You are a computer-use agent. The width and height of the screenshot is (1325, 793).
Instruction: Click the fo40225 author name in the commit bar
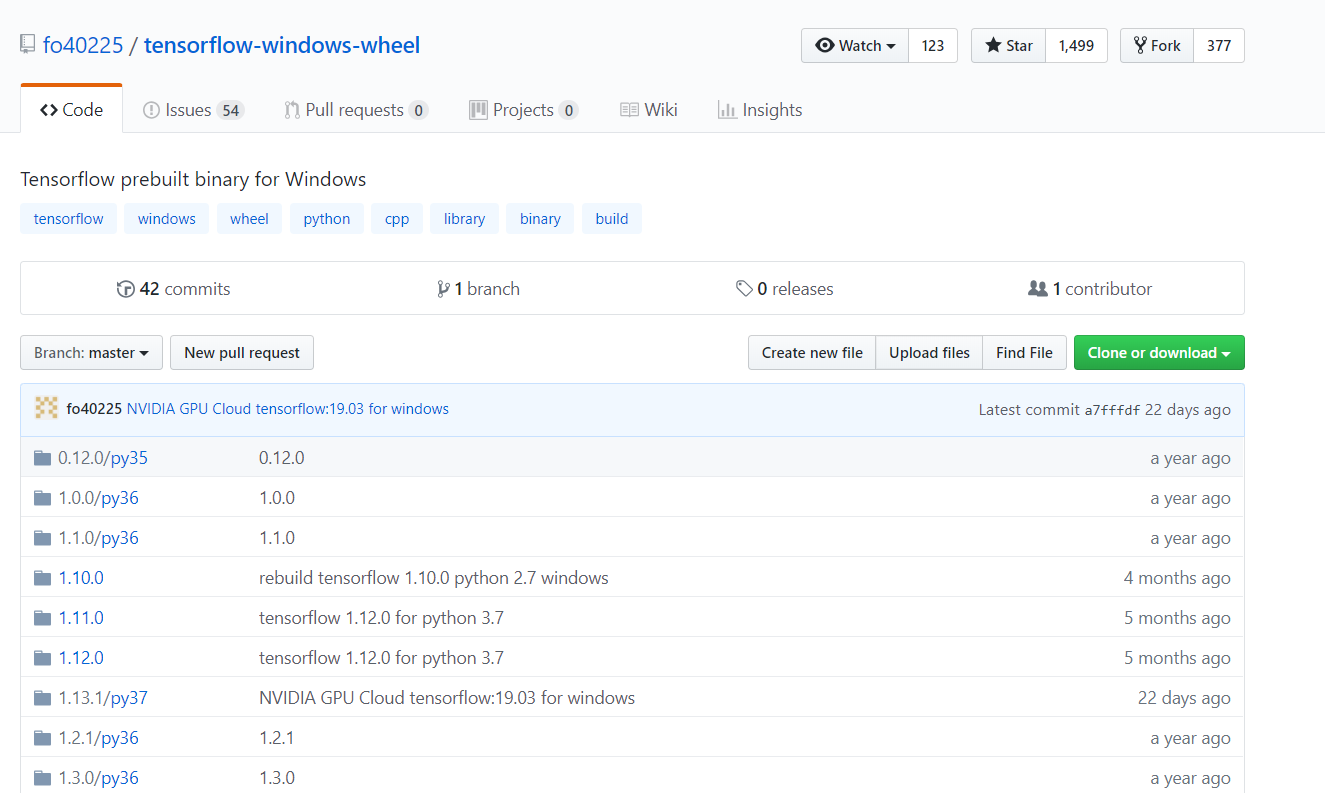tap(94, 409)
